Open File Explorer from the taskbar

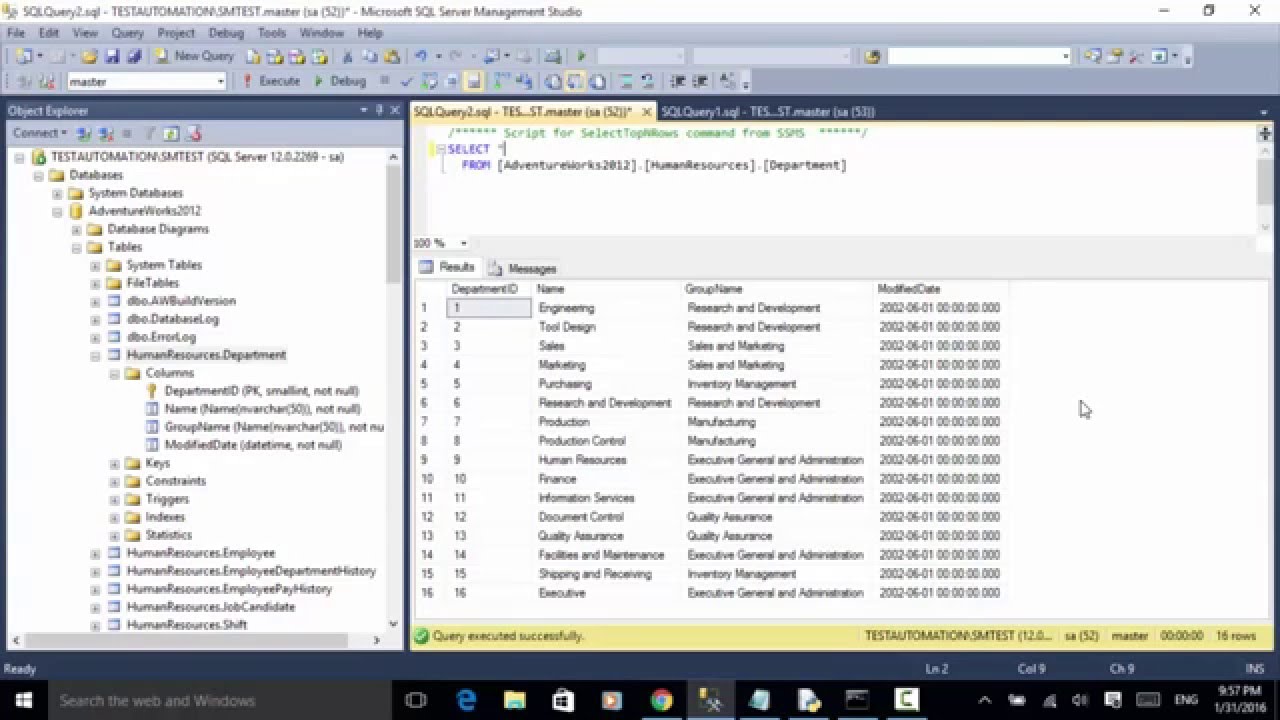(514, 700)
